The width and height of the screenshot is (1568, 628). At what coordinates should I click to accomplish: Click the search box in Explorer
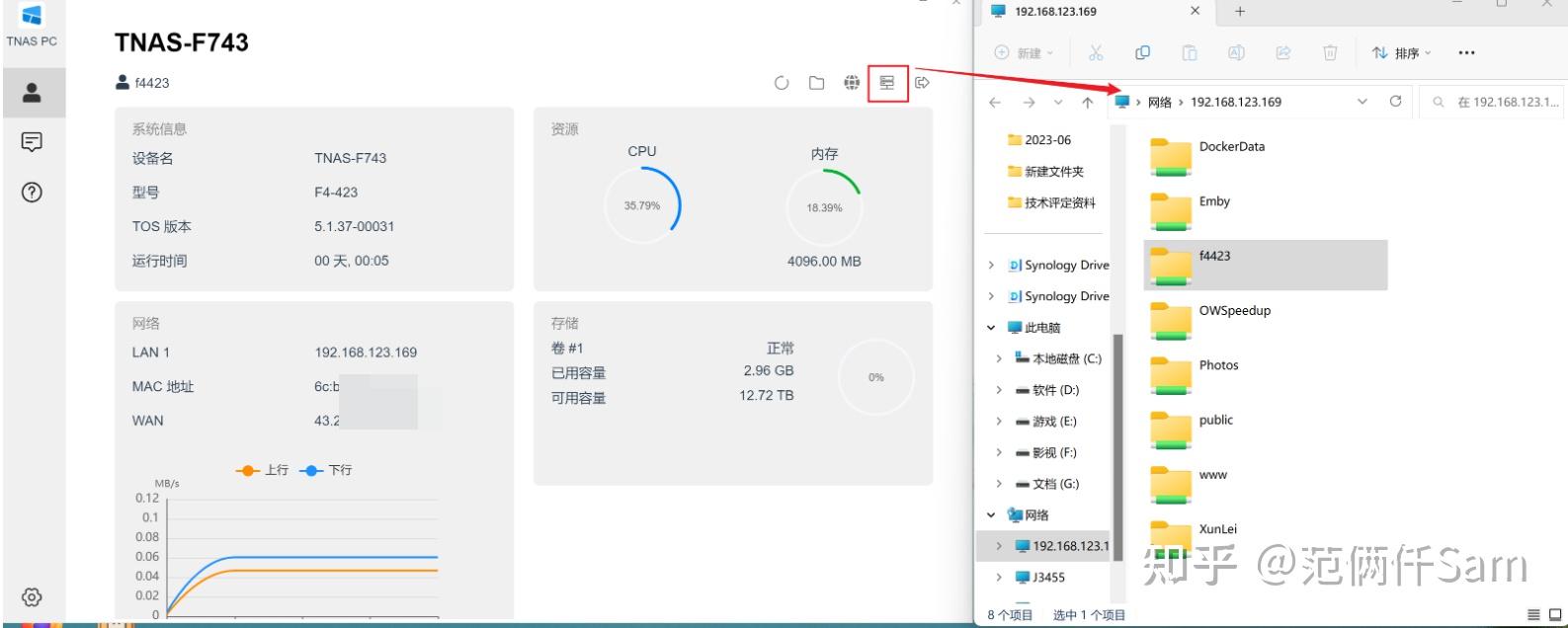1493,102
